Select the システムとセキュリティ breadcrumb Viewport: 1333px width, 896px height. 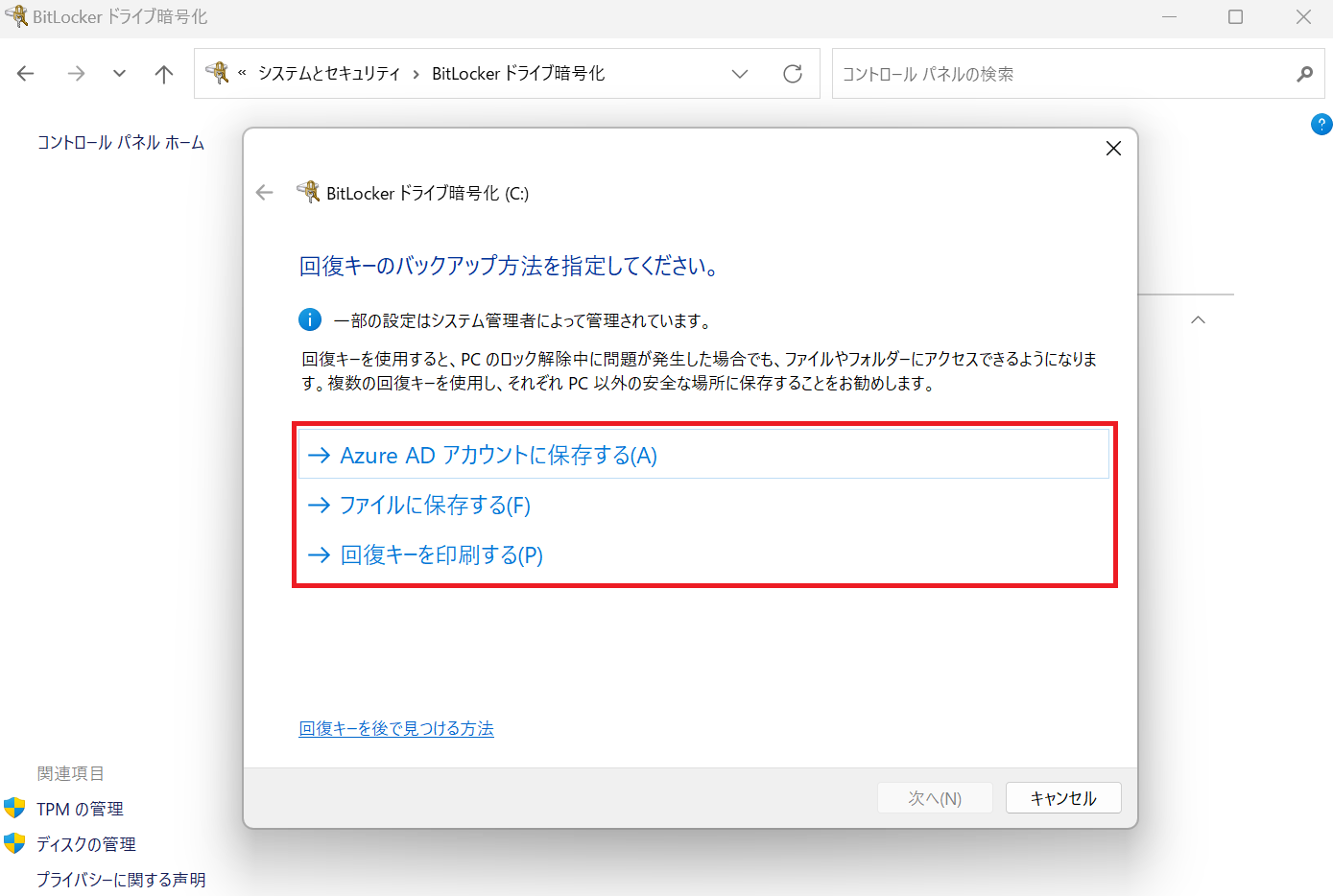[329, 74]
